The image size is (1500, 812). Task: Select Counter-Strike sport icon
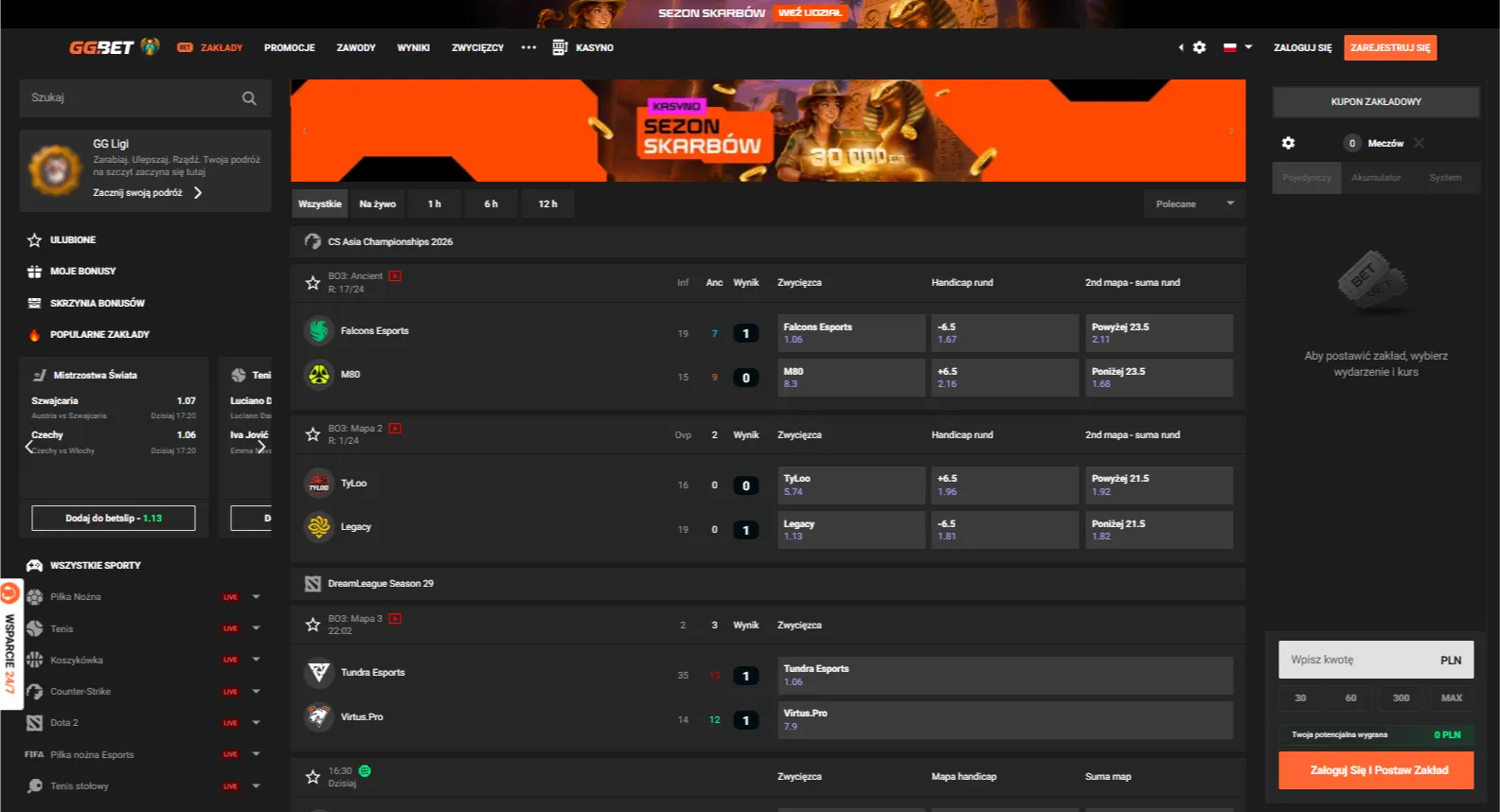pyautogui.click(x=35, y=692)
